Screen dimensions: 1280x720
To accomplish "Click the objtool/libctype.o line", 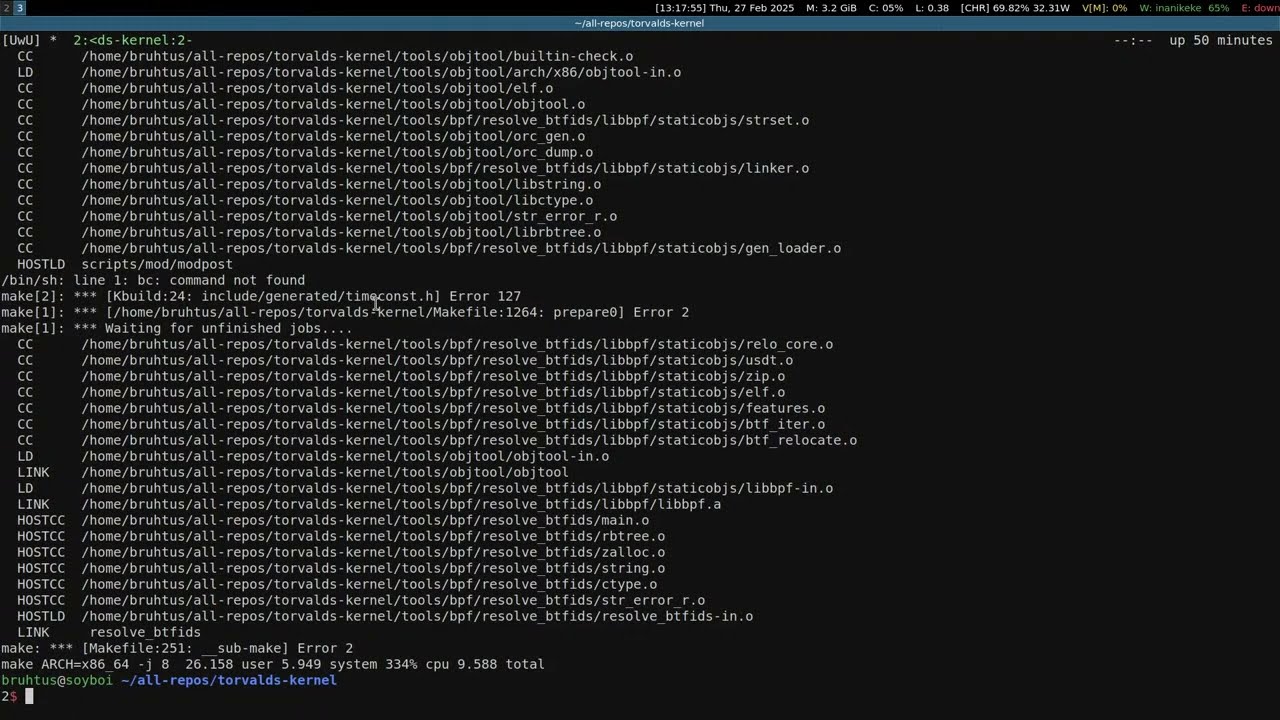I will [305, 200].
